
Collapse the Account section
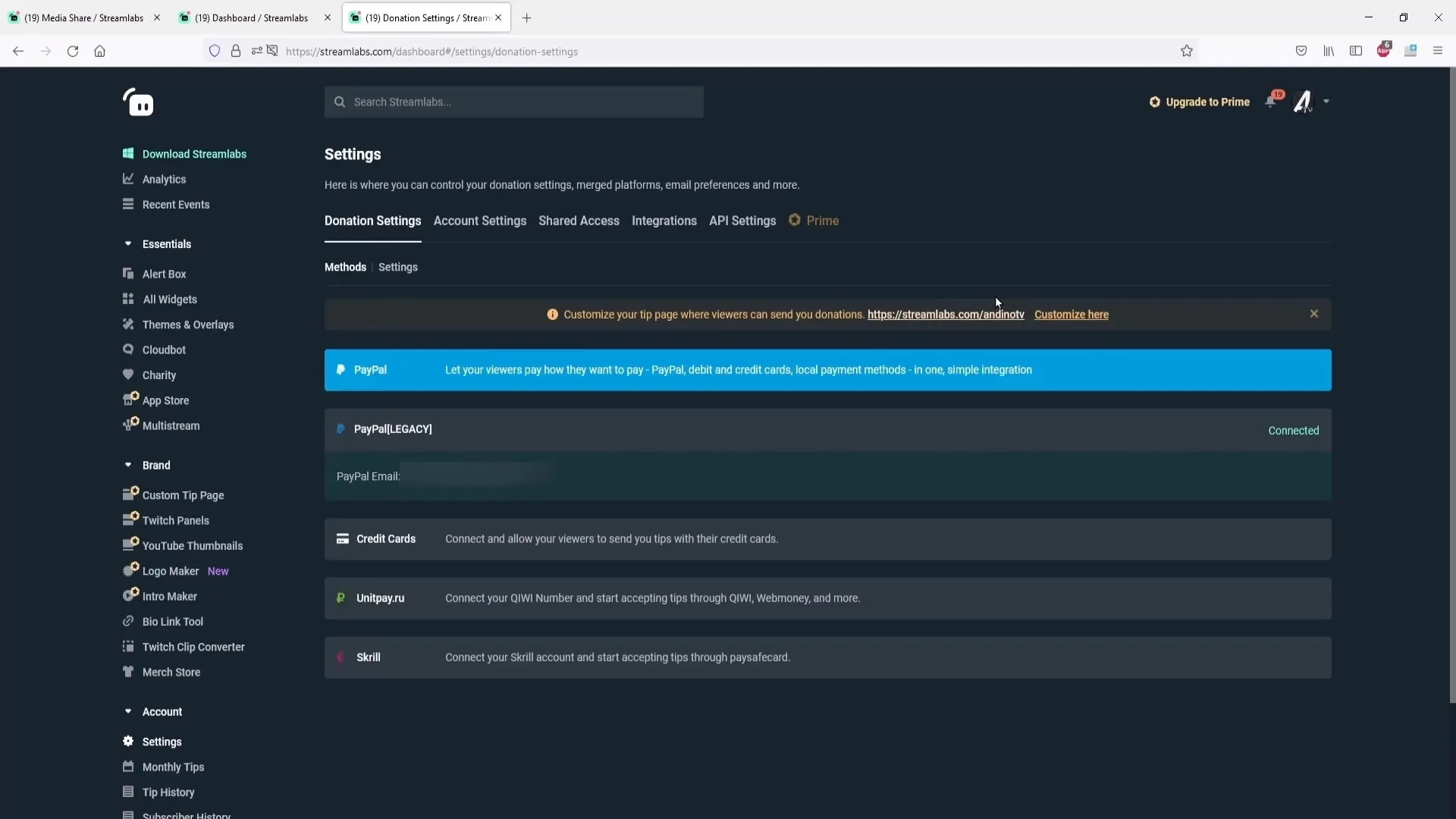(128, 711)
